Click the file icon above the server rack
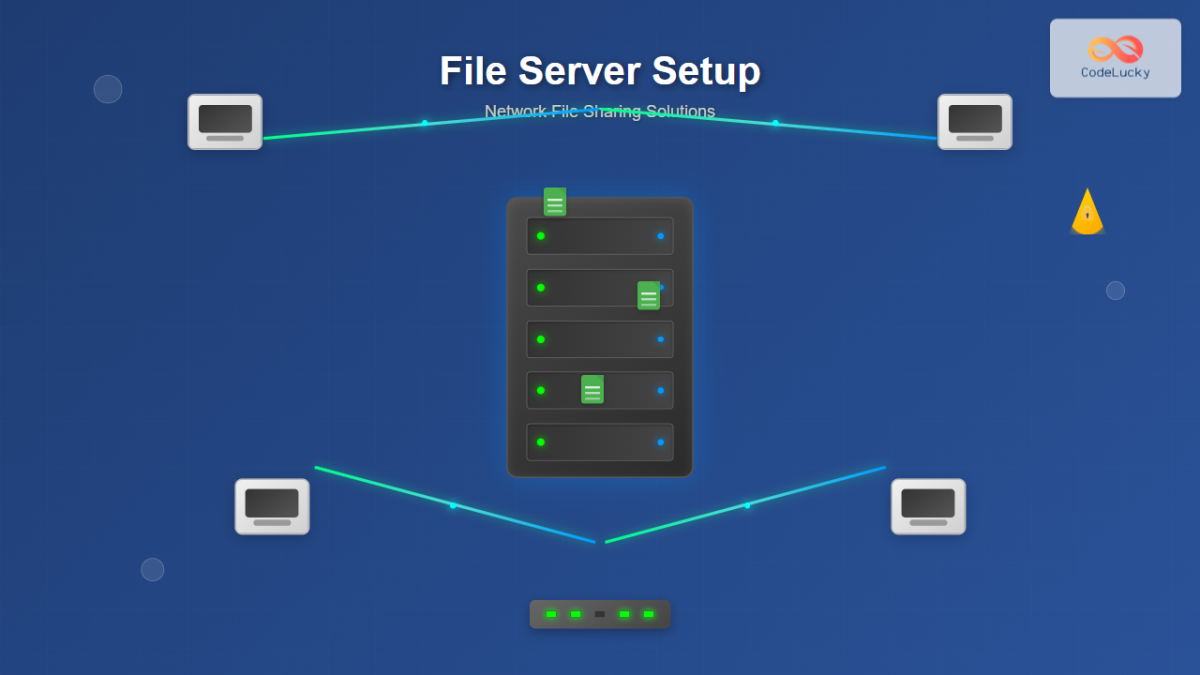1200x675 pixels. coord(555,201)
